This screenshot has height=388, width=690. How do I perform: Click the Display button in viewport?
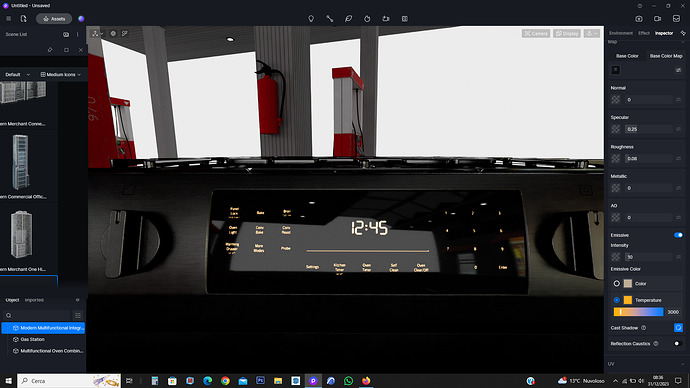[x=567, y=33]
